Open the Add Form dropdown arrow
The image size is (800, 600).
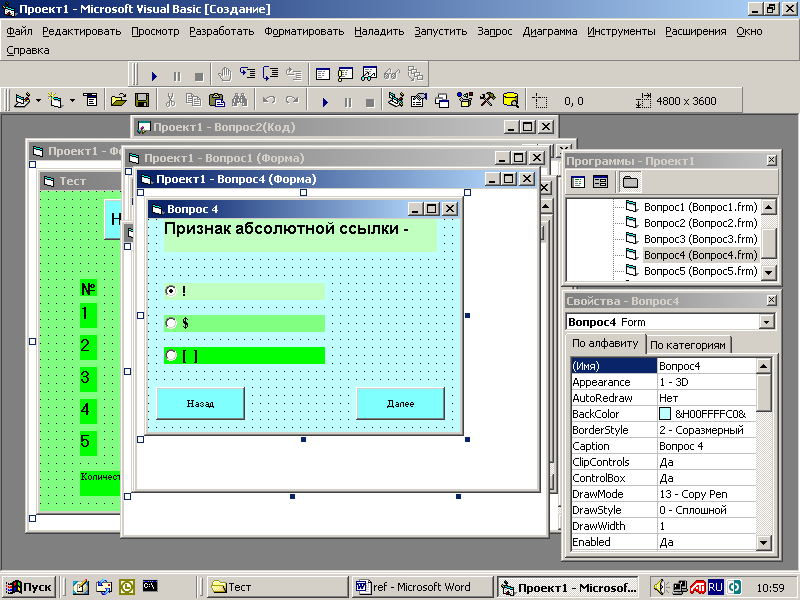tap(72, 101)
